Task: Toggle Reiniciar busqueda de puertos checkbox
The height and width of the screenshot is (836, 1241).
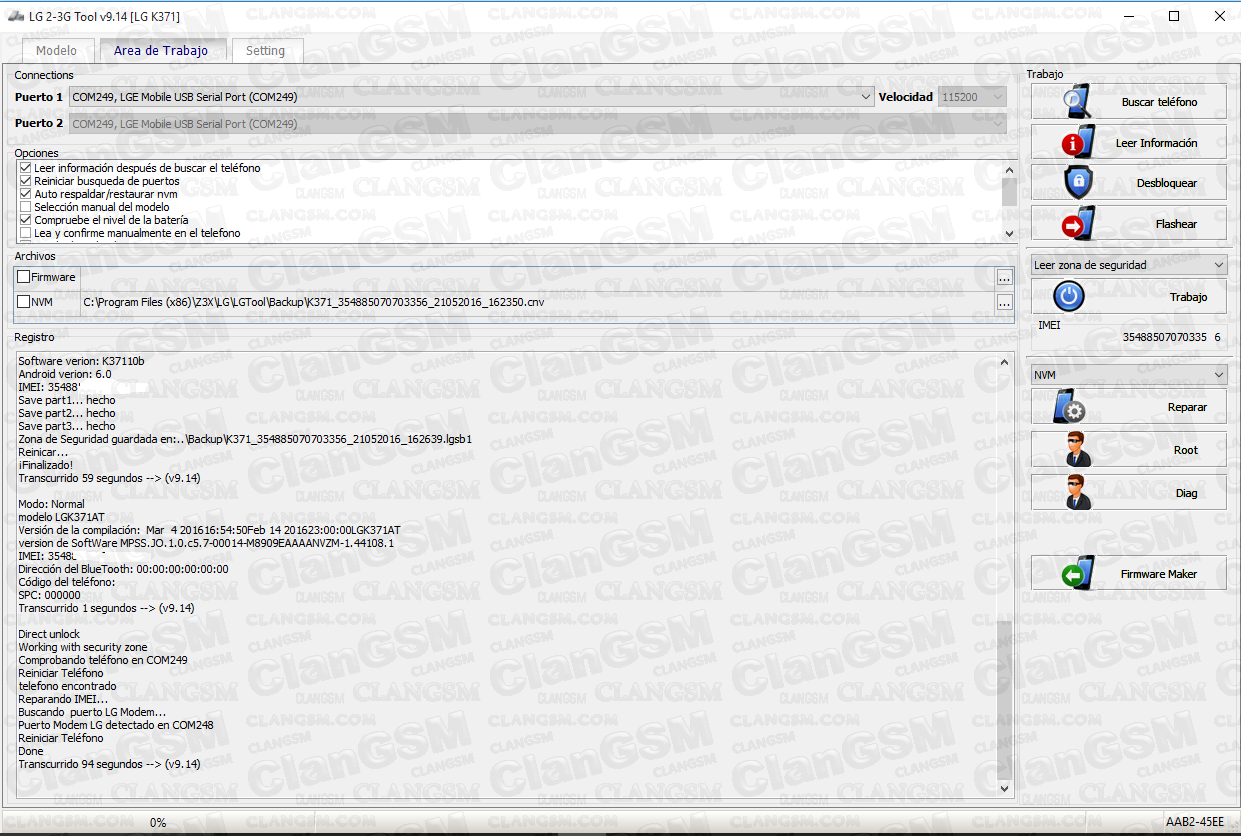Action: (26, 181)
